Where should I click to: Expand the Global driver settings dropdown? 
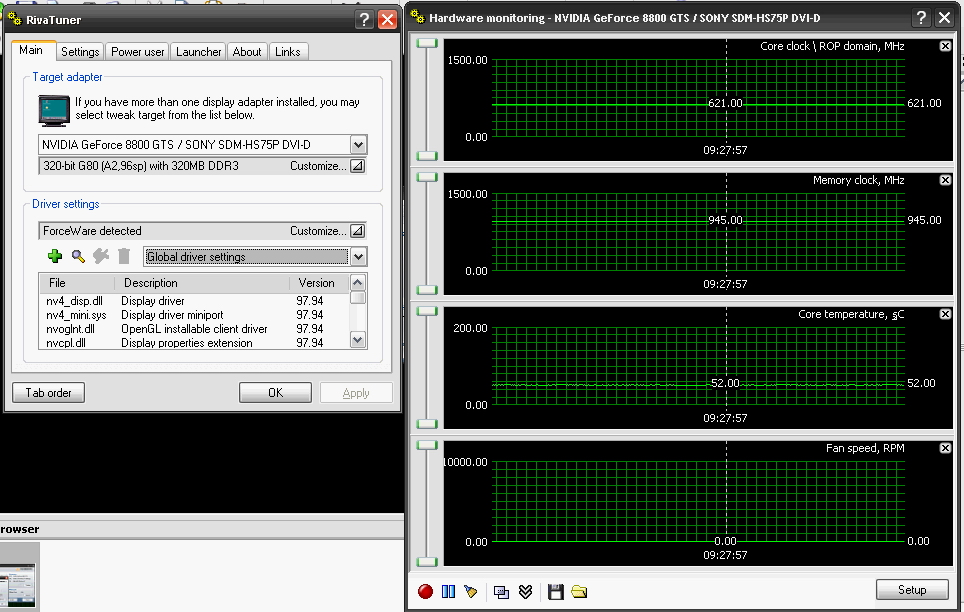(x=358, y=257)
